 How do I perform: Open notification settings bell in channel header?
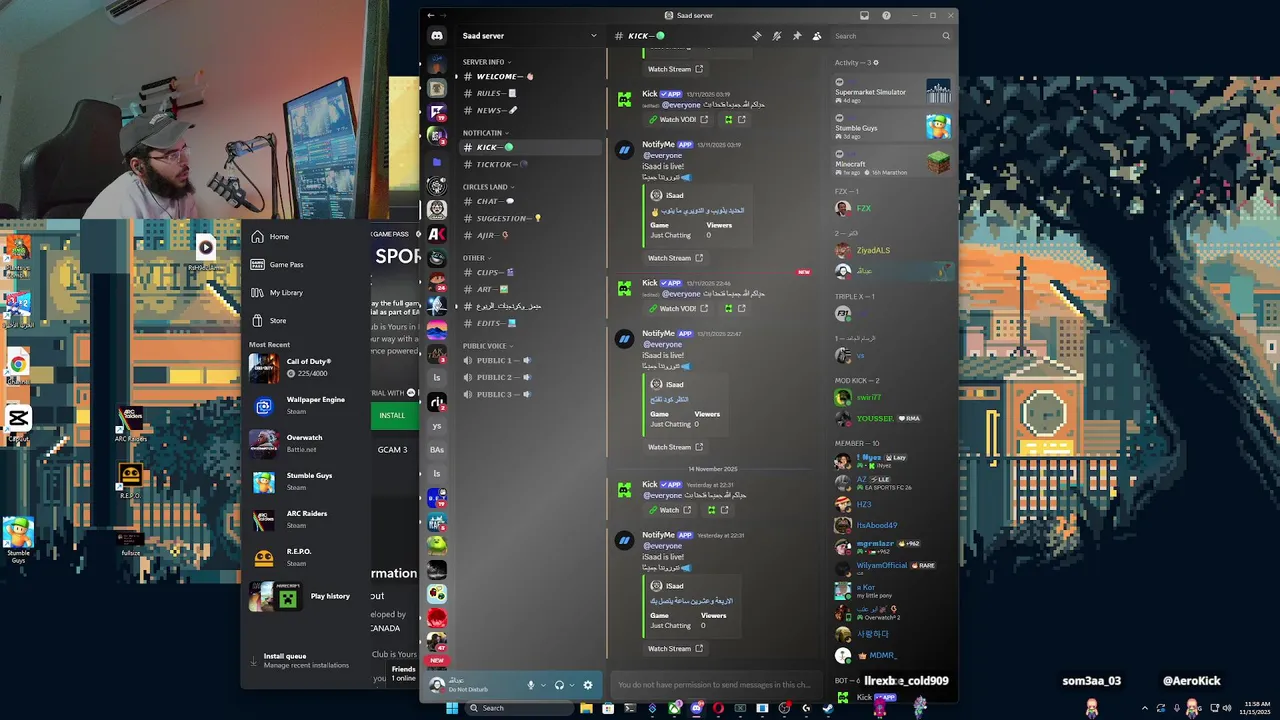[x=777, y=36]
